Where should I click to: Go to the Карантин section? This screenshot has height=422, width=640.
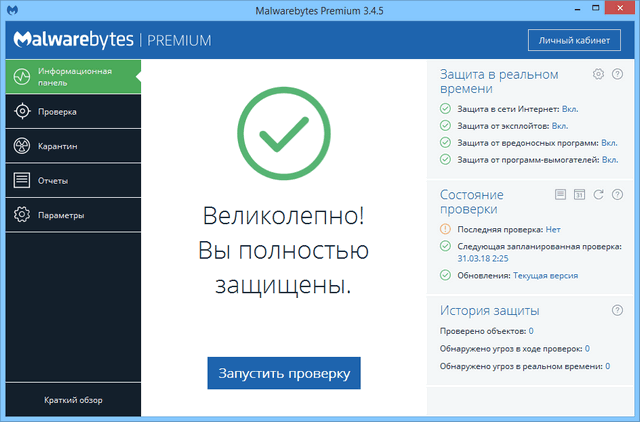(x=73, y=146)
